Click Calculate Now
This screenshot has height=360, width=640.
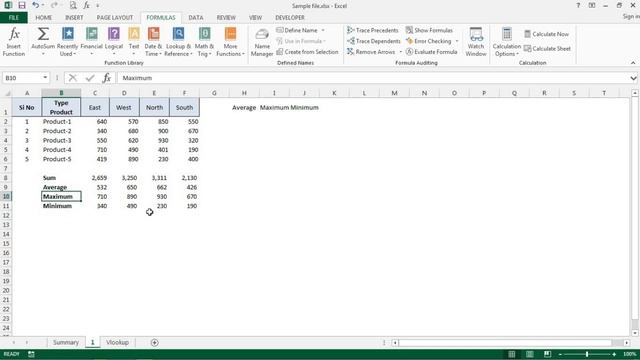pyautogui.click(x=547, y=34)
